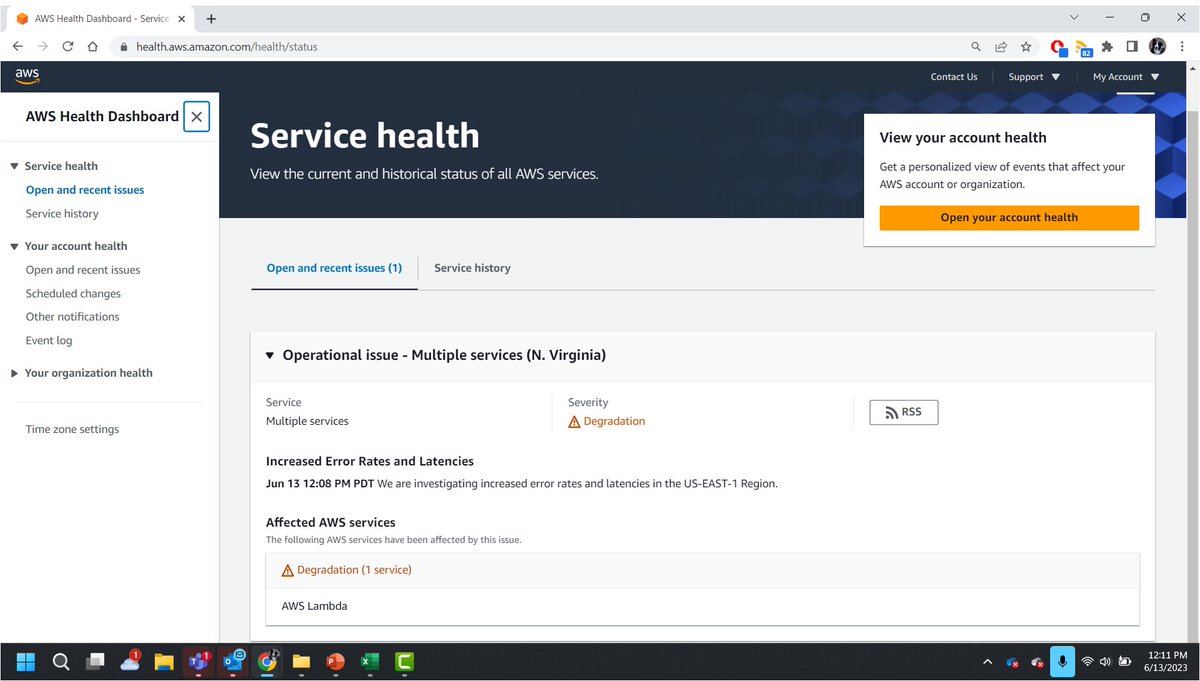Click the address bar zoom magnifier icon
The image size is (1200, 681).
click(976, 46)
